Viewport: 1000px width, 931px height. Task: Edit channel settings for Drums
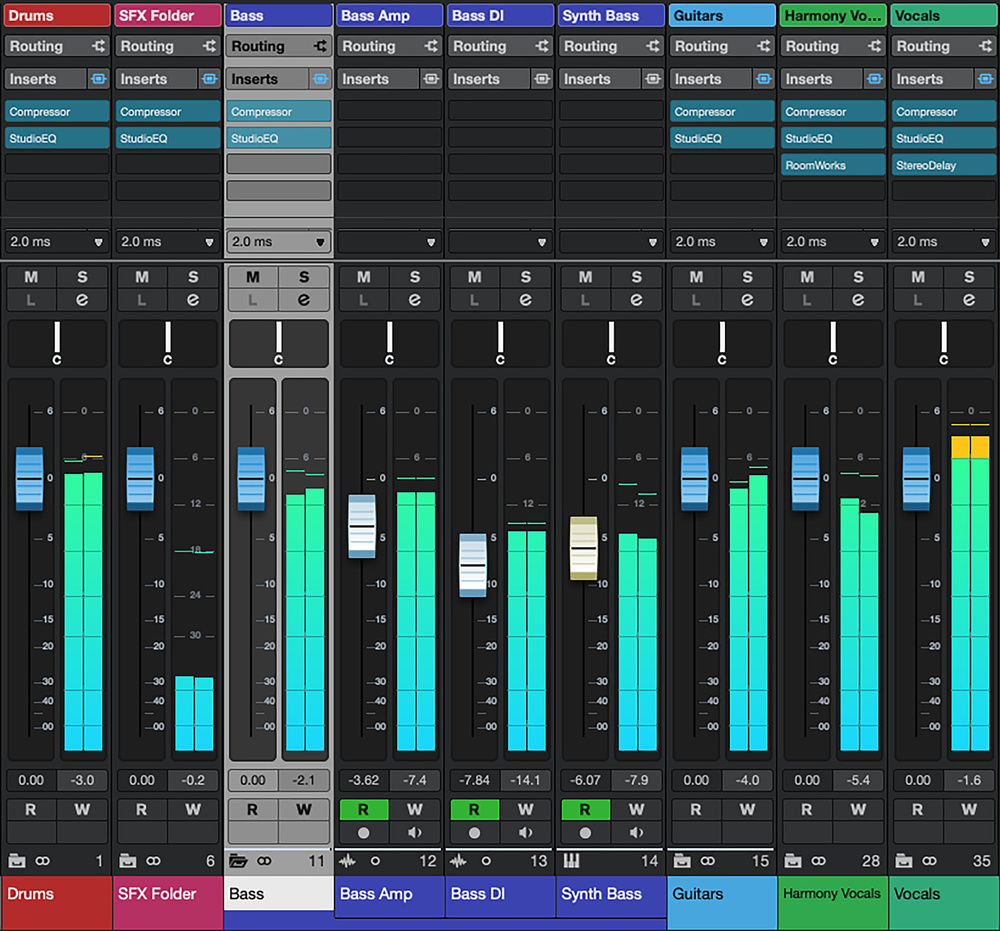82,300
